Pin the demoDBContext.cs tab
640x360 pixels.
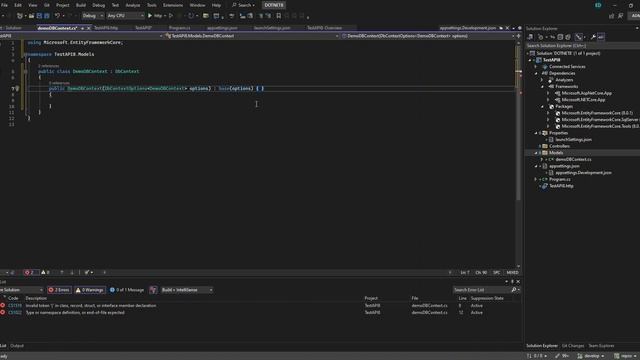(82, 28)
